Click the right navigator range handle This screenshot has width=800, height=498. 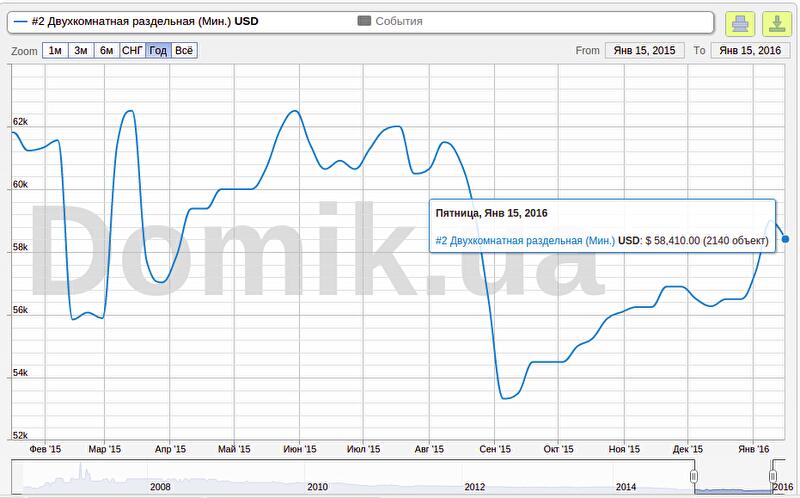click(773, 477)
